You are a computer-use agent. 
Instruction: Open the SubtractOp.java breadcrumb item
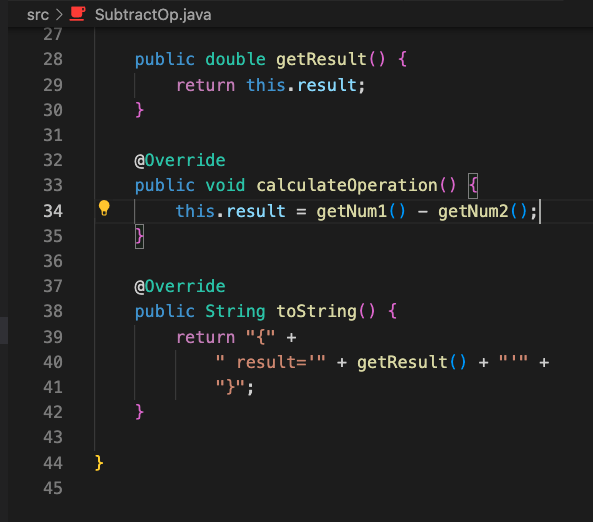coord(153,15)
